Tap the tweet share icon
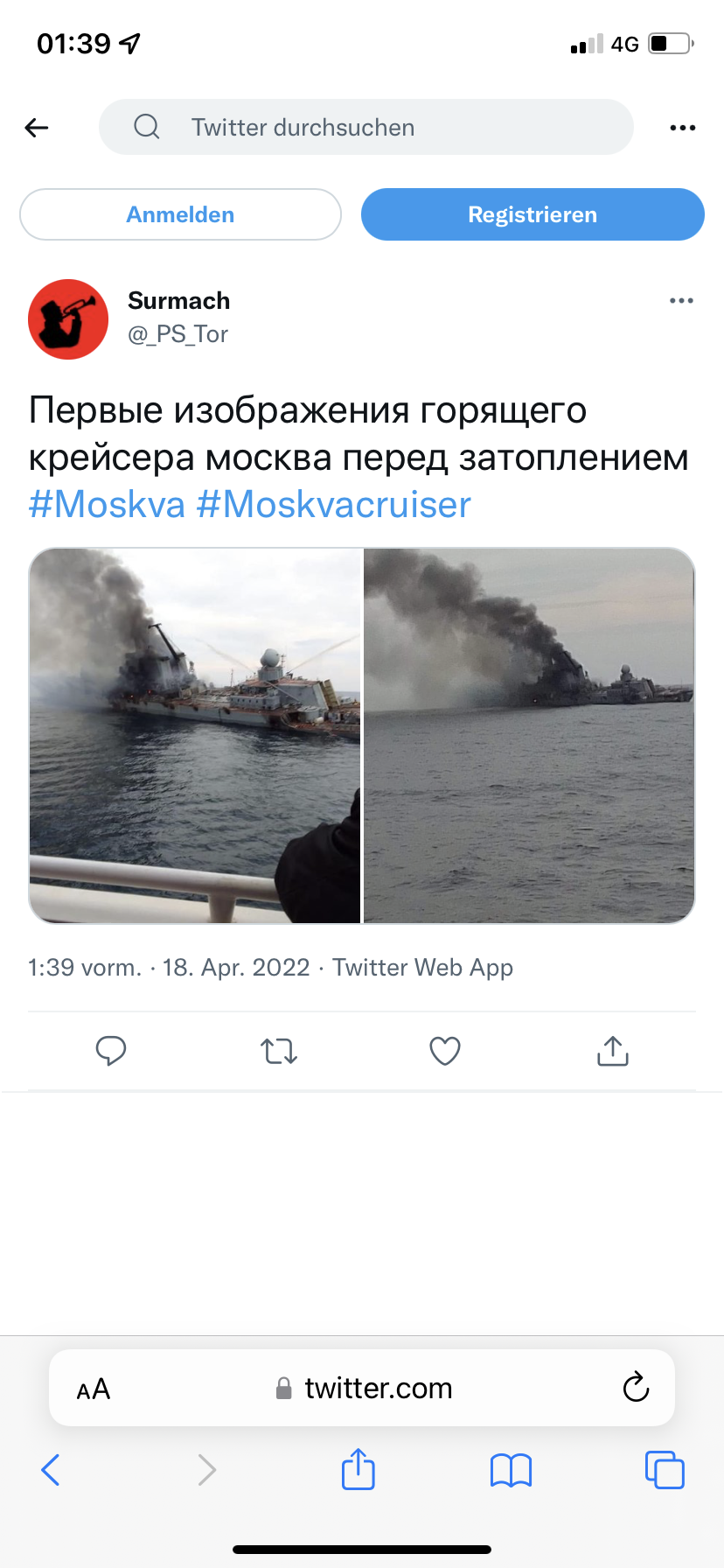 click(x=613, y=1050)
